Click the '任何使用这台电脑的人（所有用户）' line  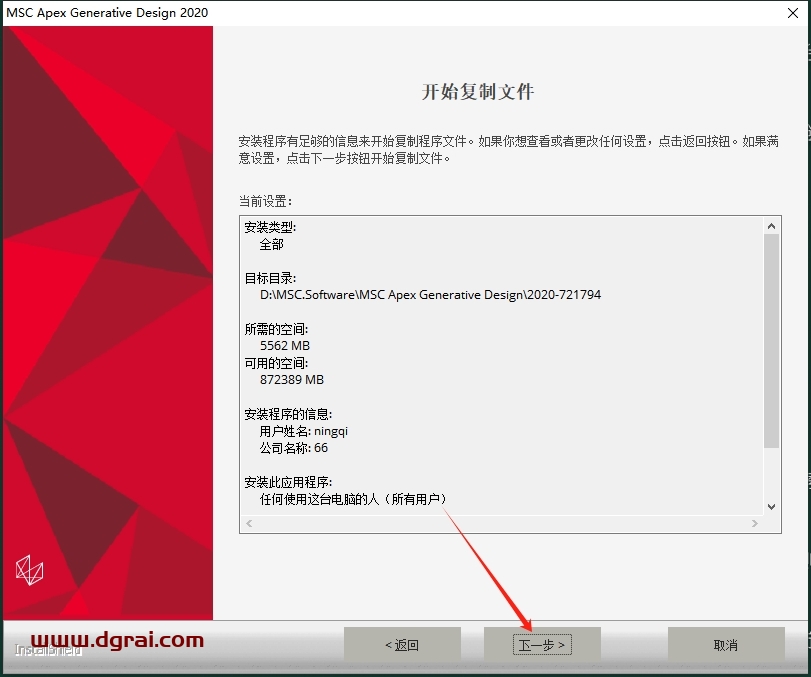click(353, 499)
